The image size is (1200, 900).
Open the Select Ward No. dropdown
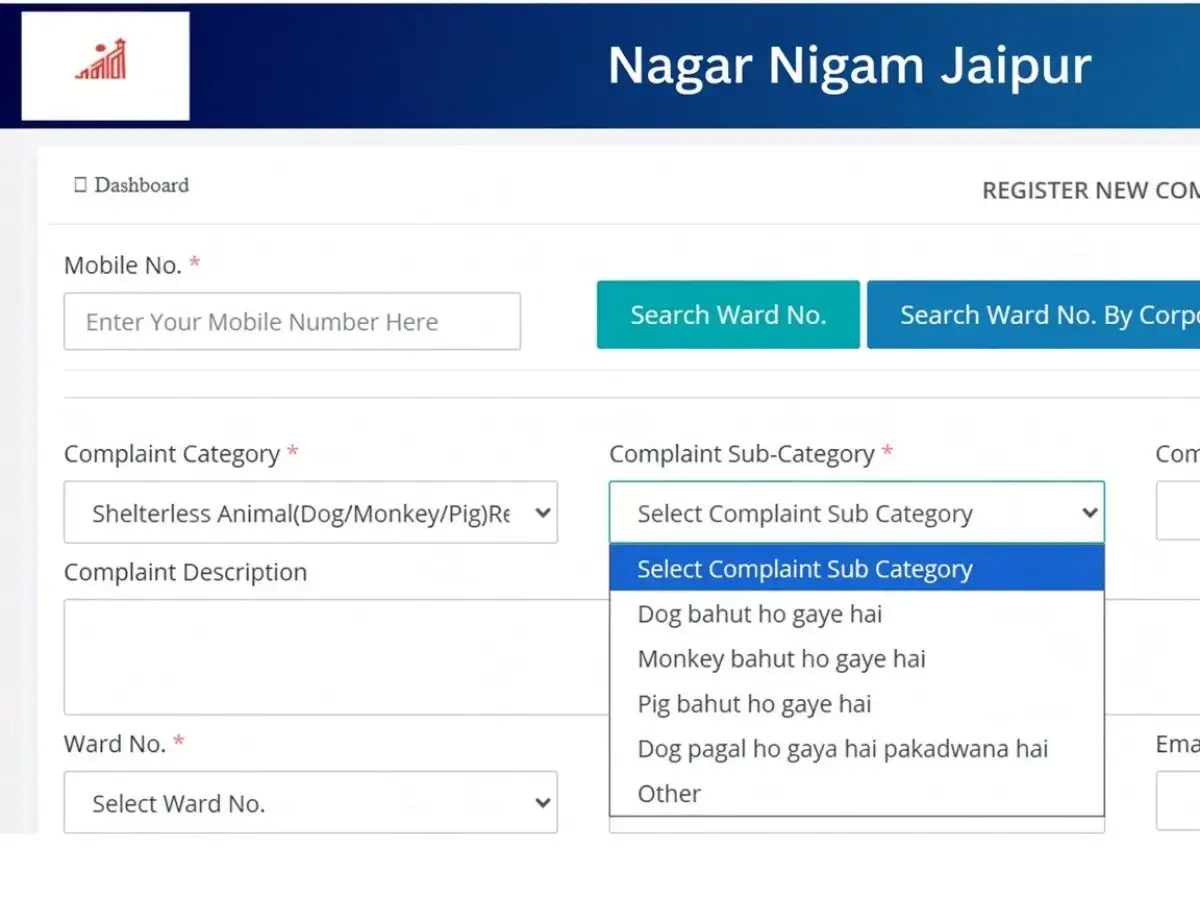(x=311, y=802)
